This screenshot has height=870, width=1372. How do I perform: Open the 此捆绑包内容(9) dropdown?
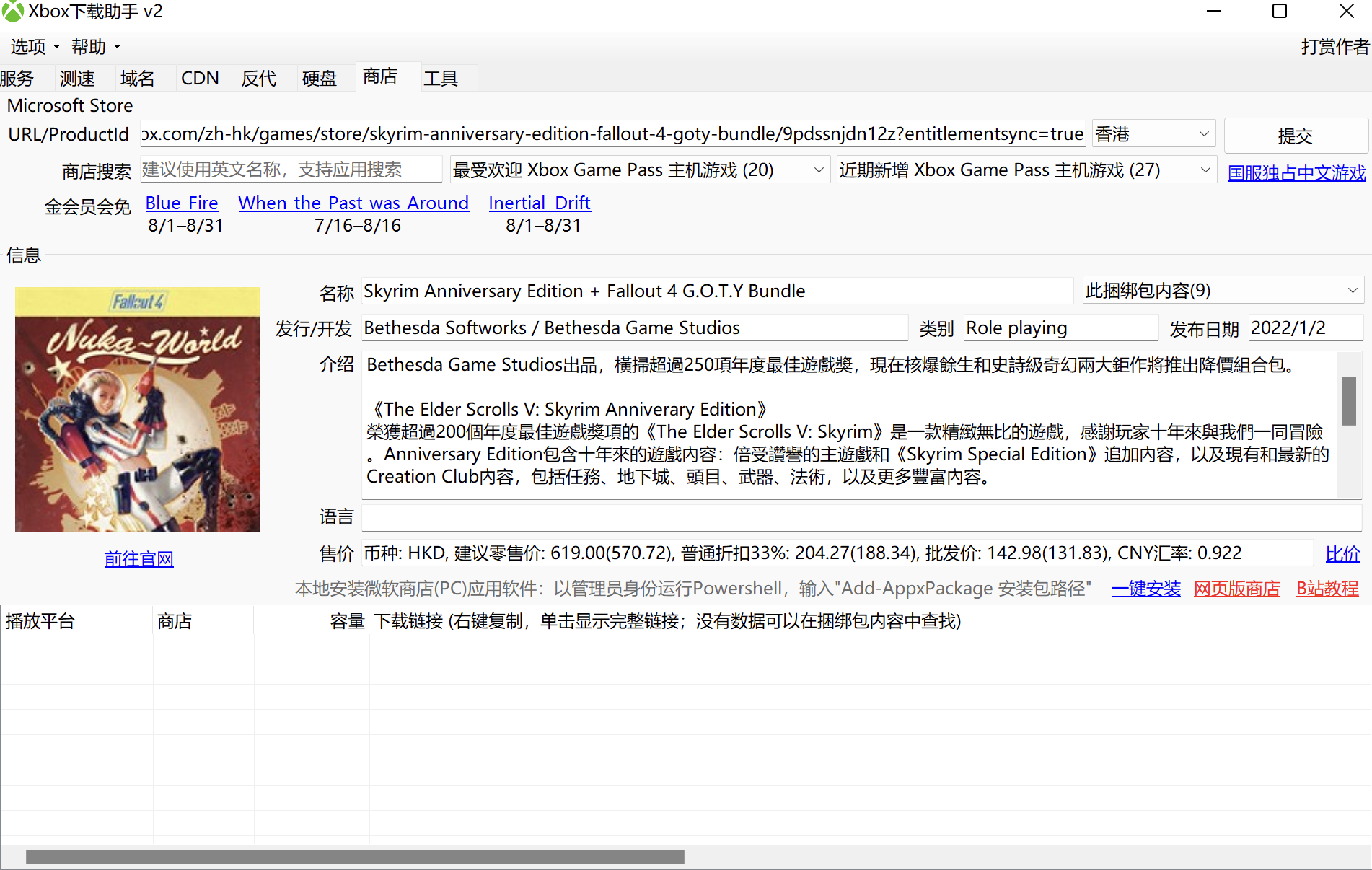point(1221,290)
